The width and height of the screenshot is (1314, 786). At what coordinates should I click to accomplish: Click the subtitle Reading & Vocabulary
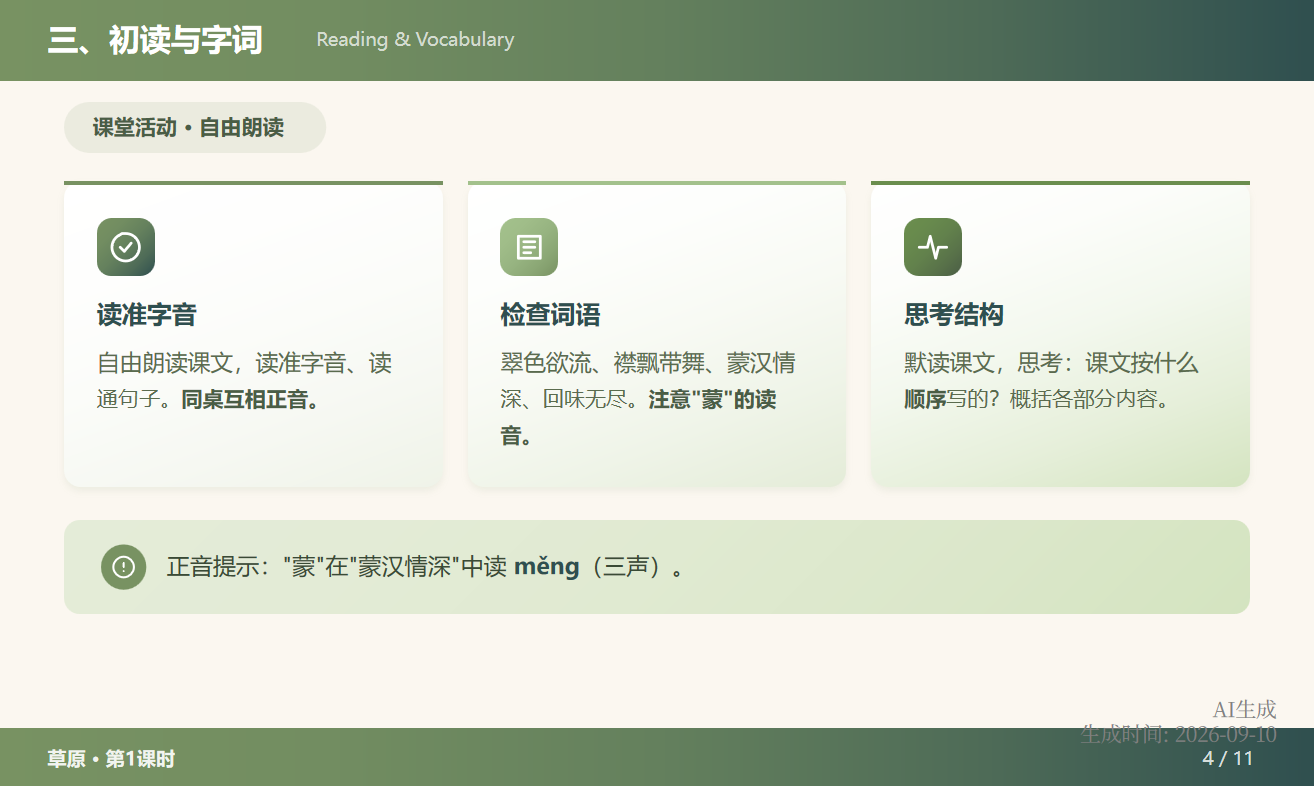(415, 39)
